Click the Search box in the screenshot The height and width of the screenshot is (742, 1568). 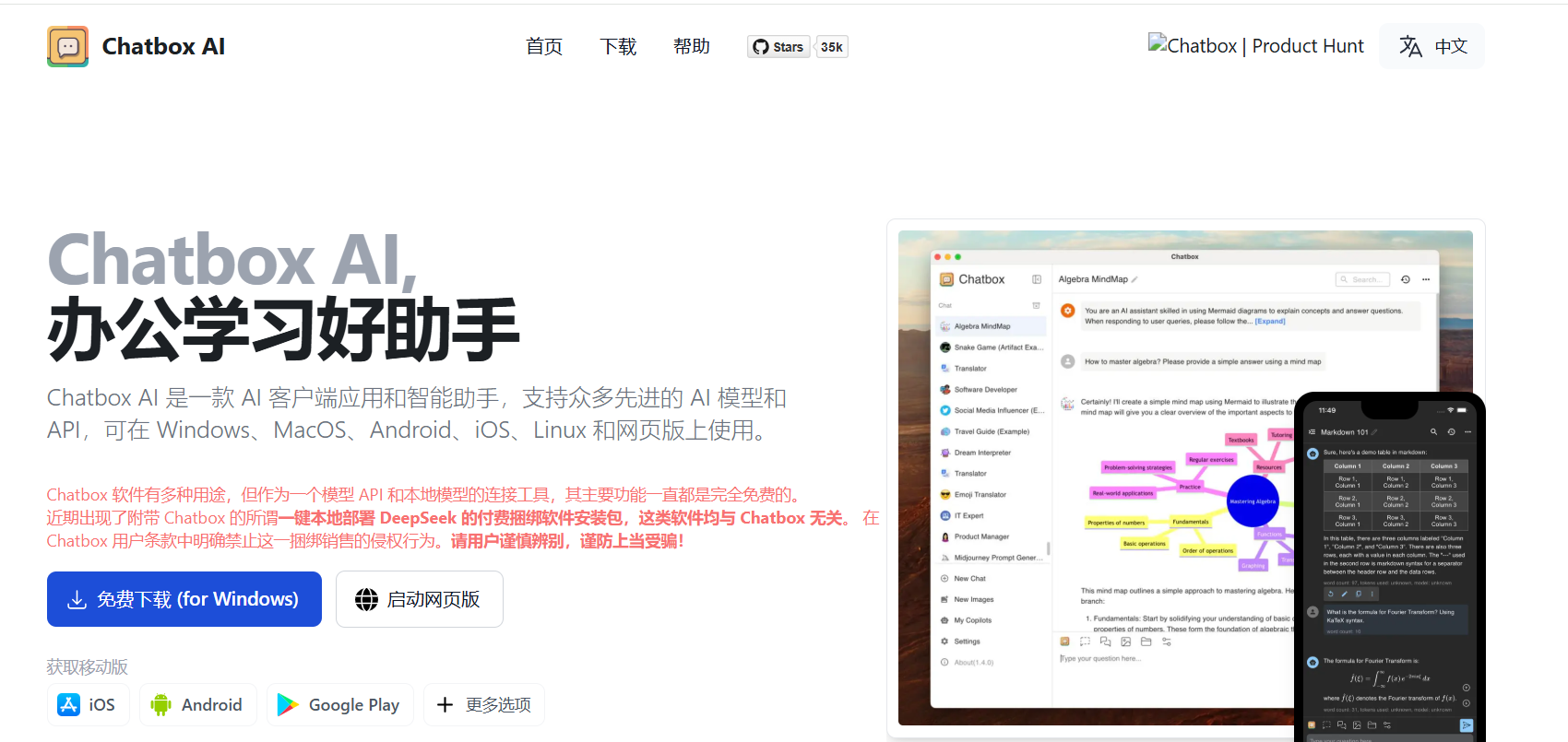[x=1362, y=279]
